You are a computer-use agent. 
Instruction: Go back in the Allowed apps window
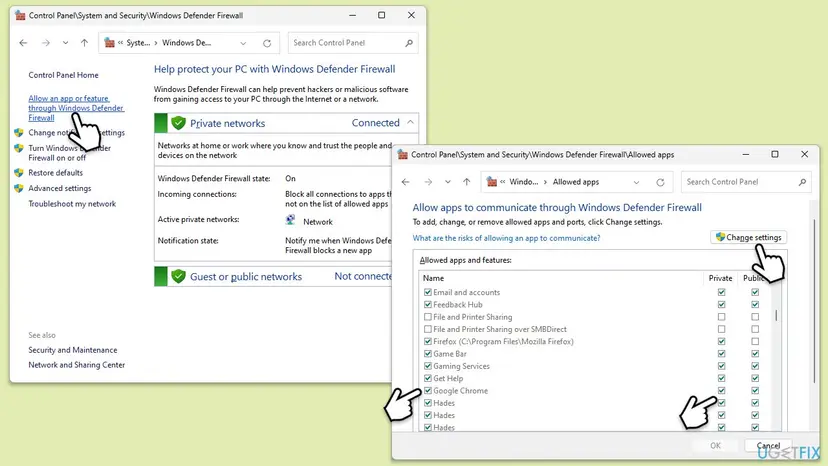[406, 182]
